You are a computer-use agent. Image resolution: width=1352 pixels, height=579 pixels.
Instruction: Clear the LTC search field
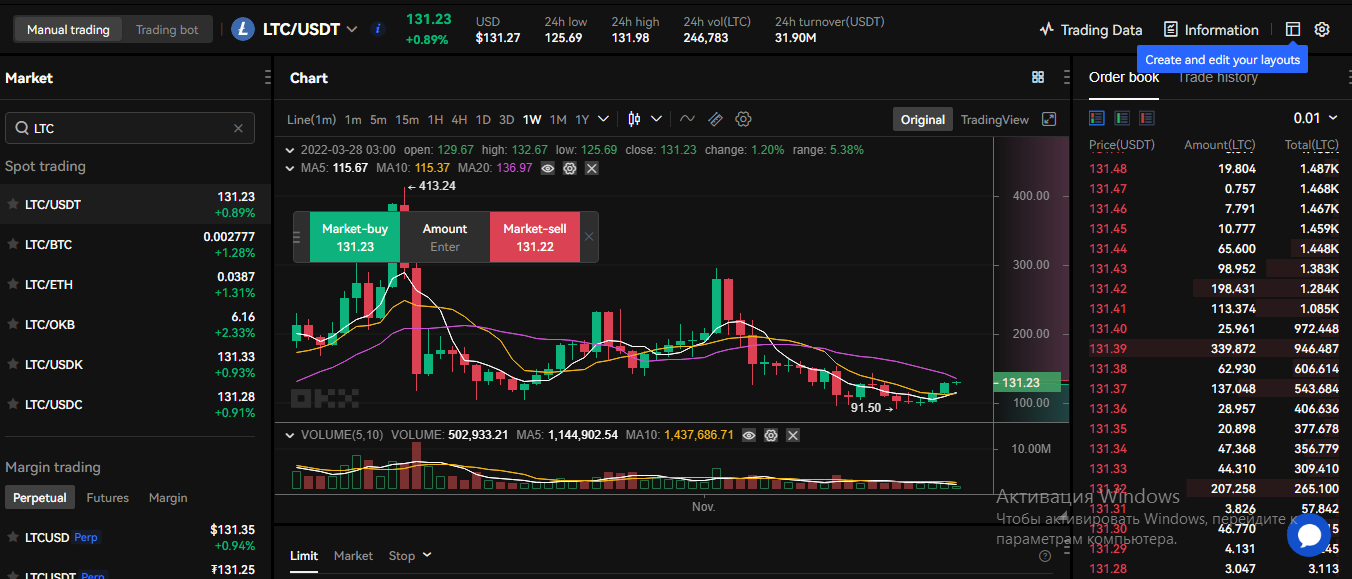[x=238, y=128]
